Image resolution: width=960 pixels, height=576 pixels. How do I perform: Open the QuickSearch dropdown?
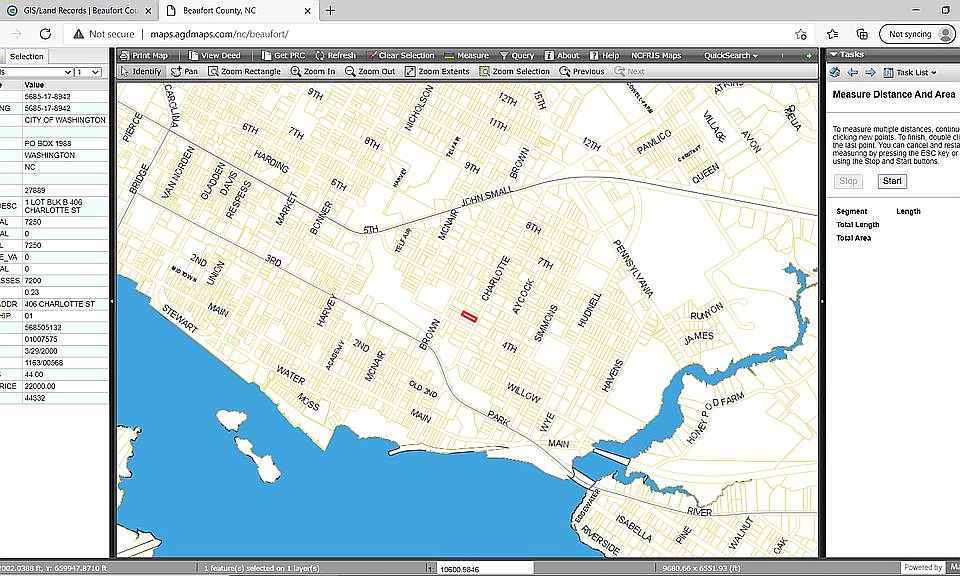pos(730,55)
